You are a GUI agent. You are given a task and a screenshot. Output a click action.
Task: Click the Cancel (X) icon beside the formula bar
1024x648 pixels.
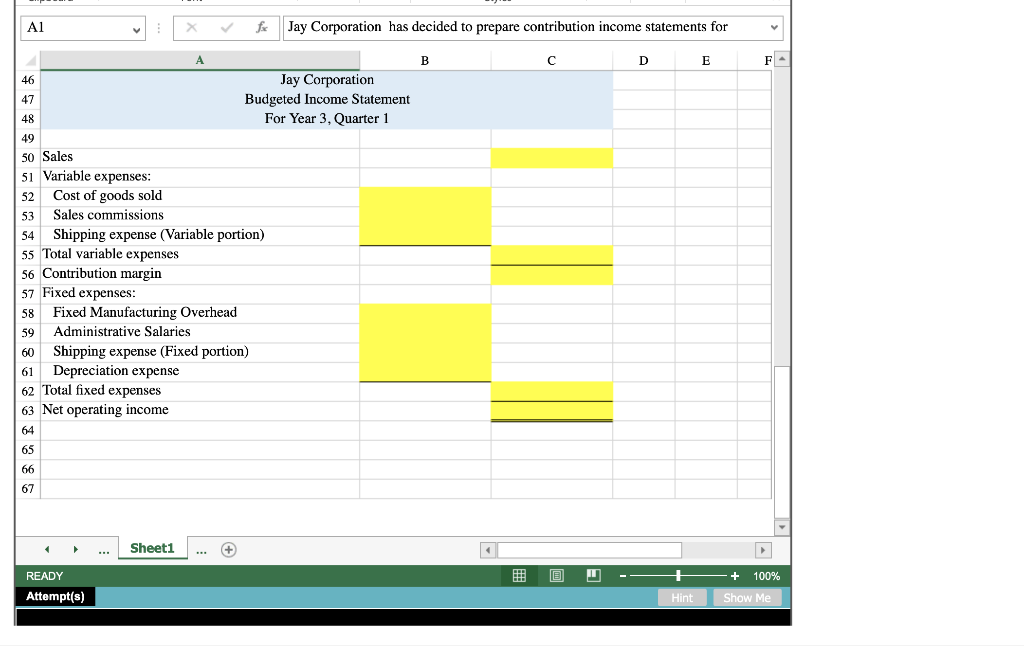coord(192,27)
